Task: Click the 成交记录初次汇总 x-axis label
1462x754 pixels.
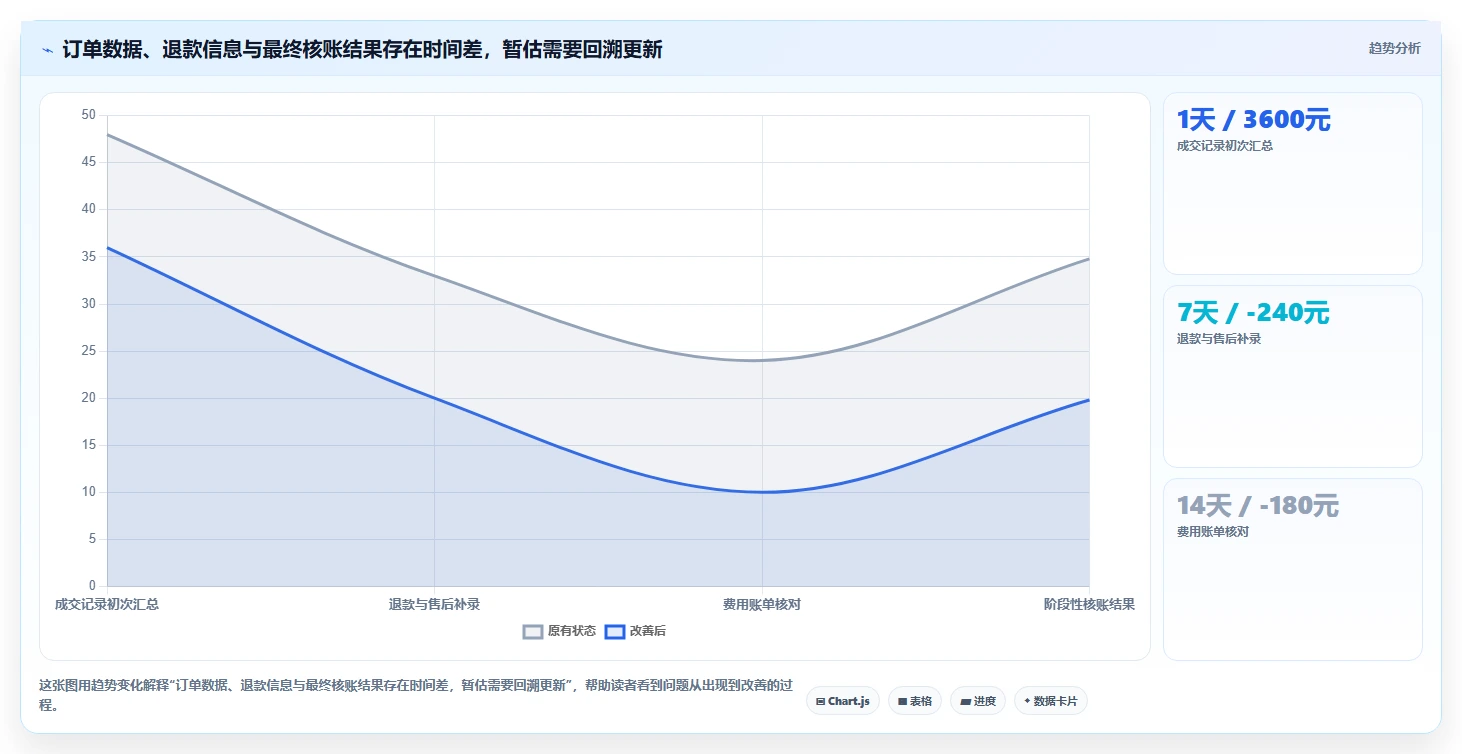Action: pos(107,604)
